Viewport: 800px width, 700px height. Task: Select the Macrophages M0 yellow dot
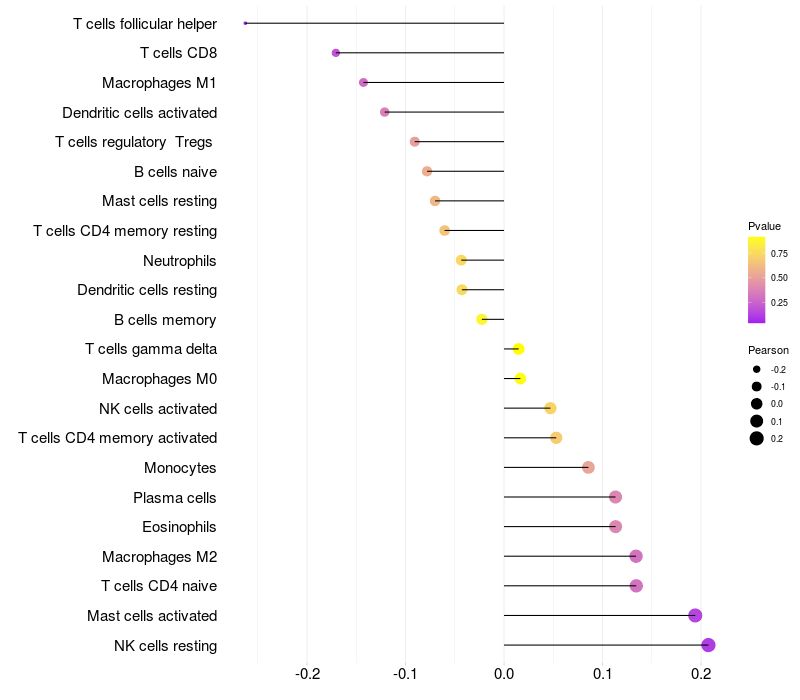tap(520, 379)
